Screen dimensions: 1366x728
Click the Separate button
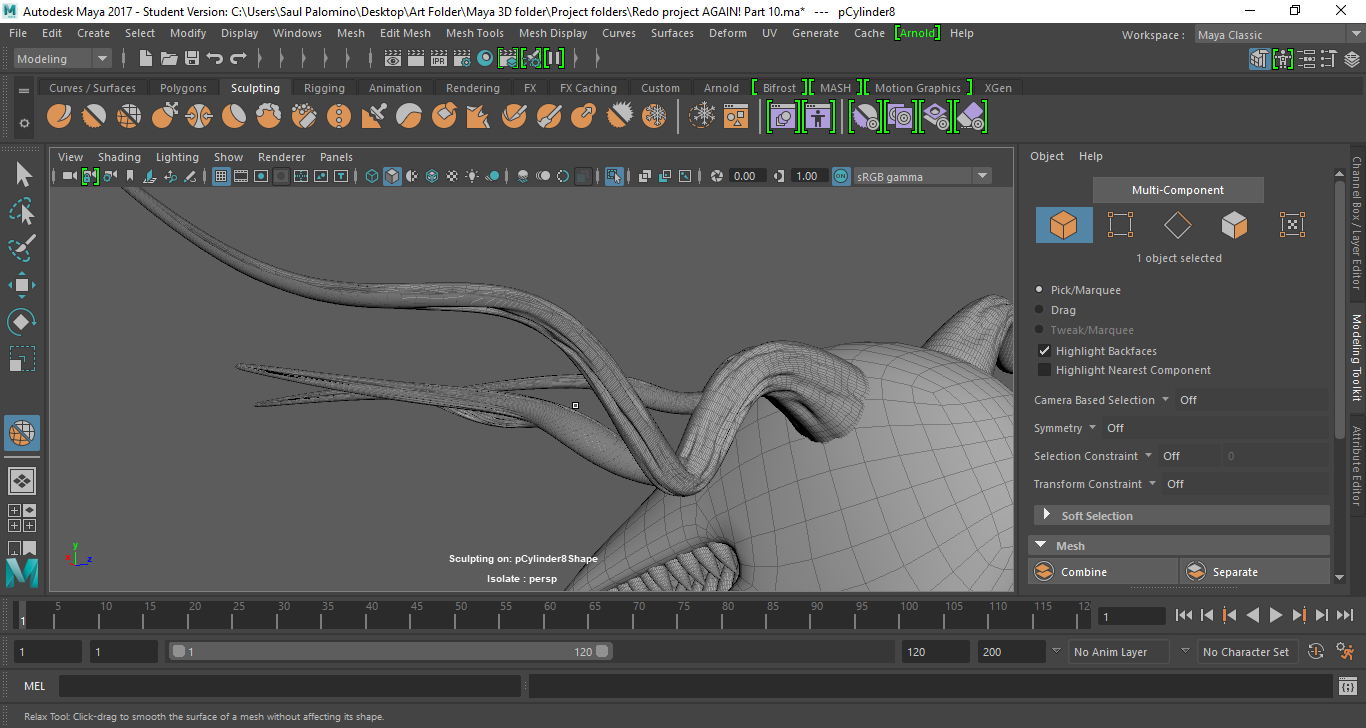point(1235,572)
